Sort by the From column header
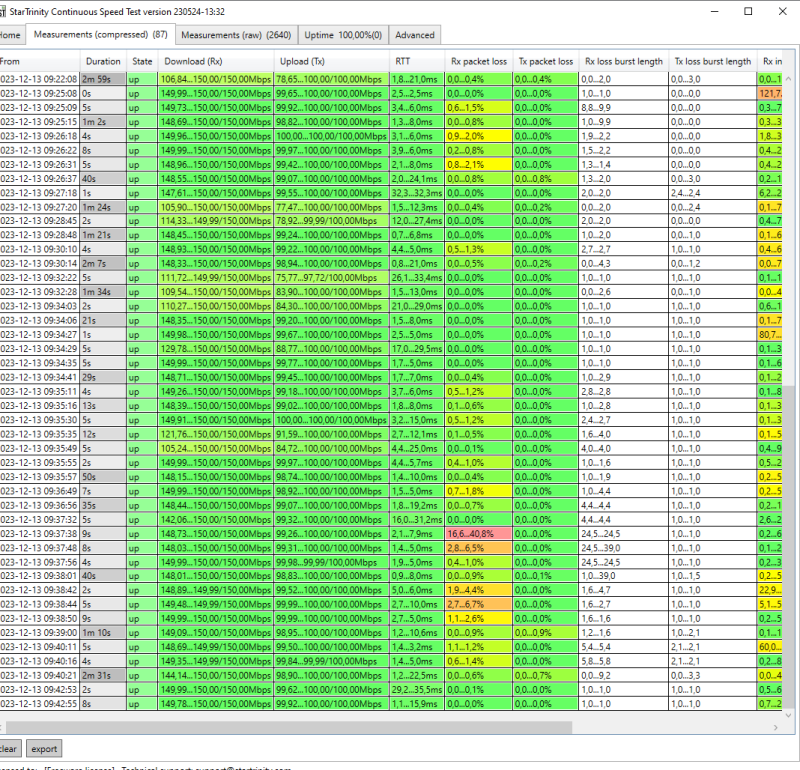The height and width of the screenshot is (770, 800). (39, 61)
